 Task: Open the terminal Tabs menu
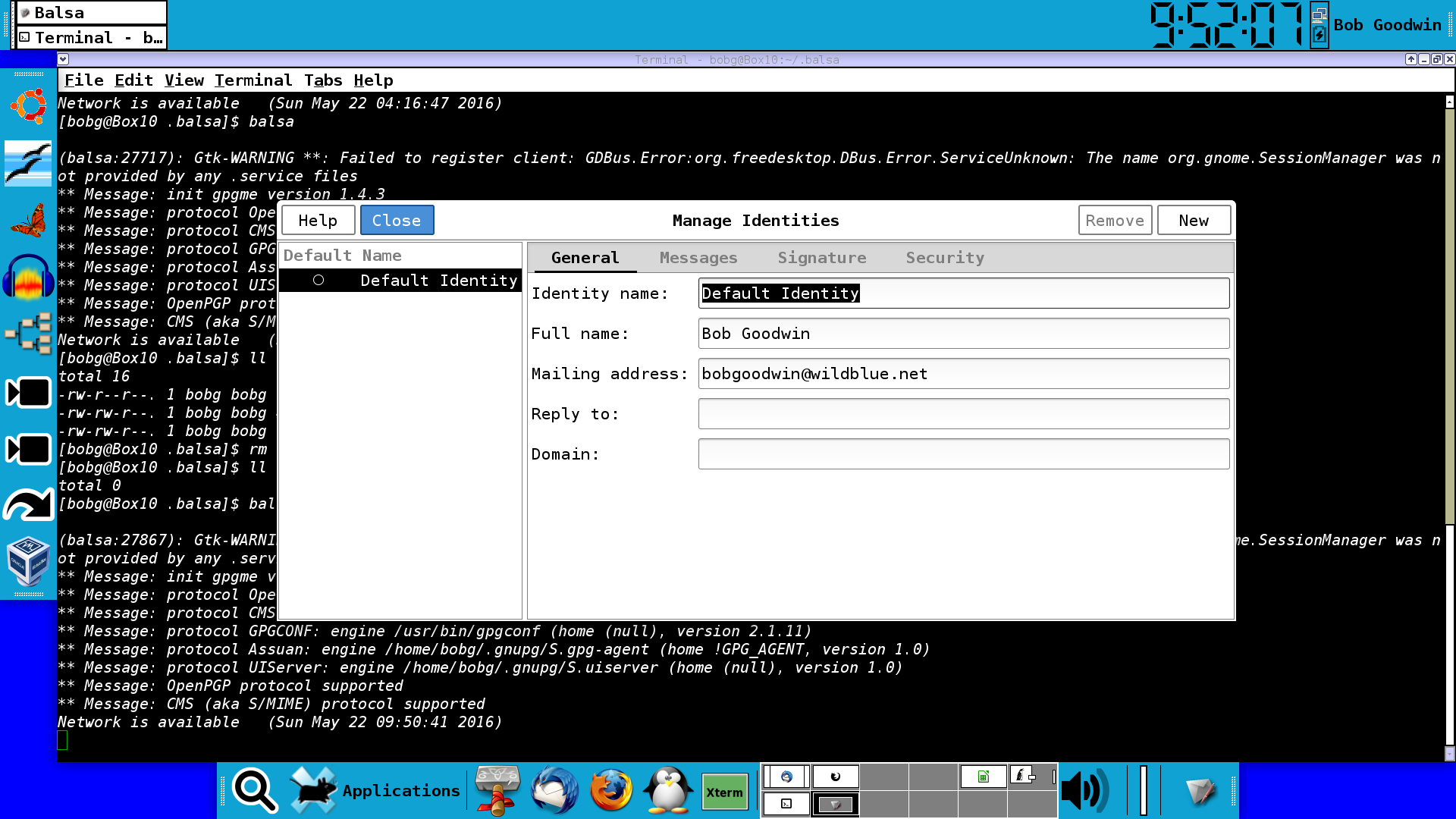click(323, 80)
